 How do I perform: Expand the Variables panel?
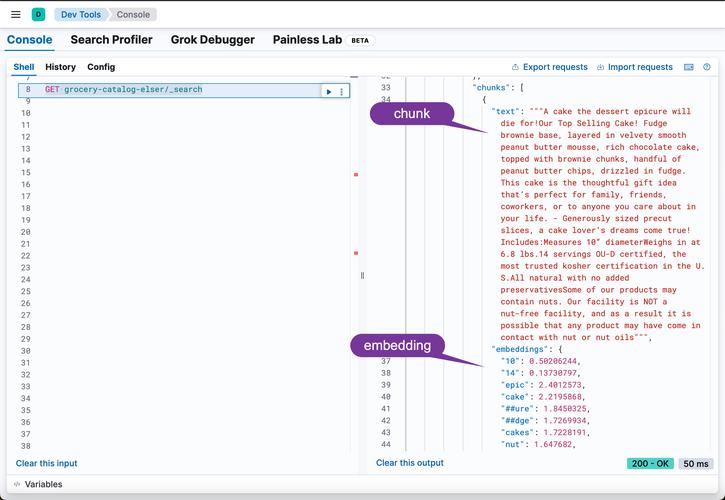(x=38, y=484)
